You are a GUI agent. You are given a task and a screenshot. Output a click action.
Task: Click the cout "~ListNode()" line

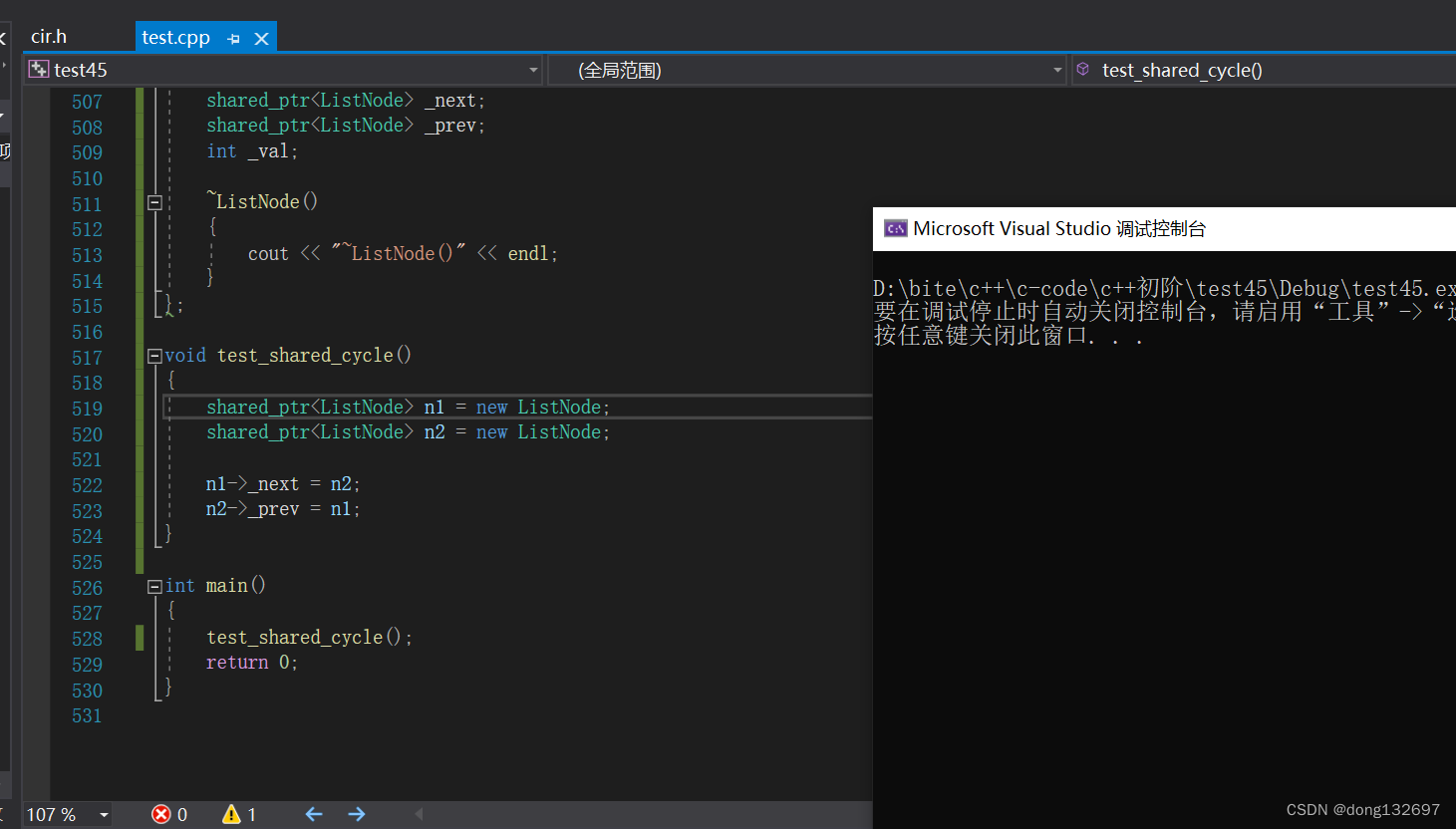tap(403, 253)
